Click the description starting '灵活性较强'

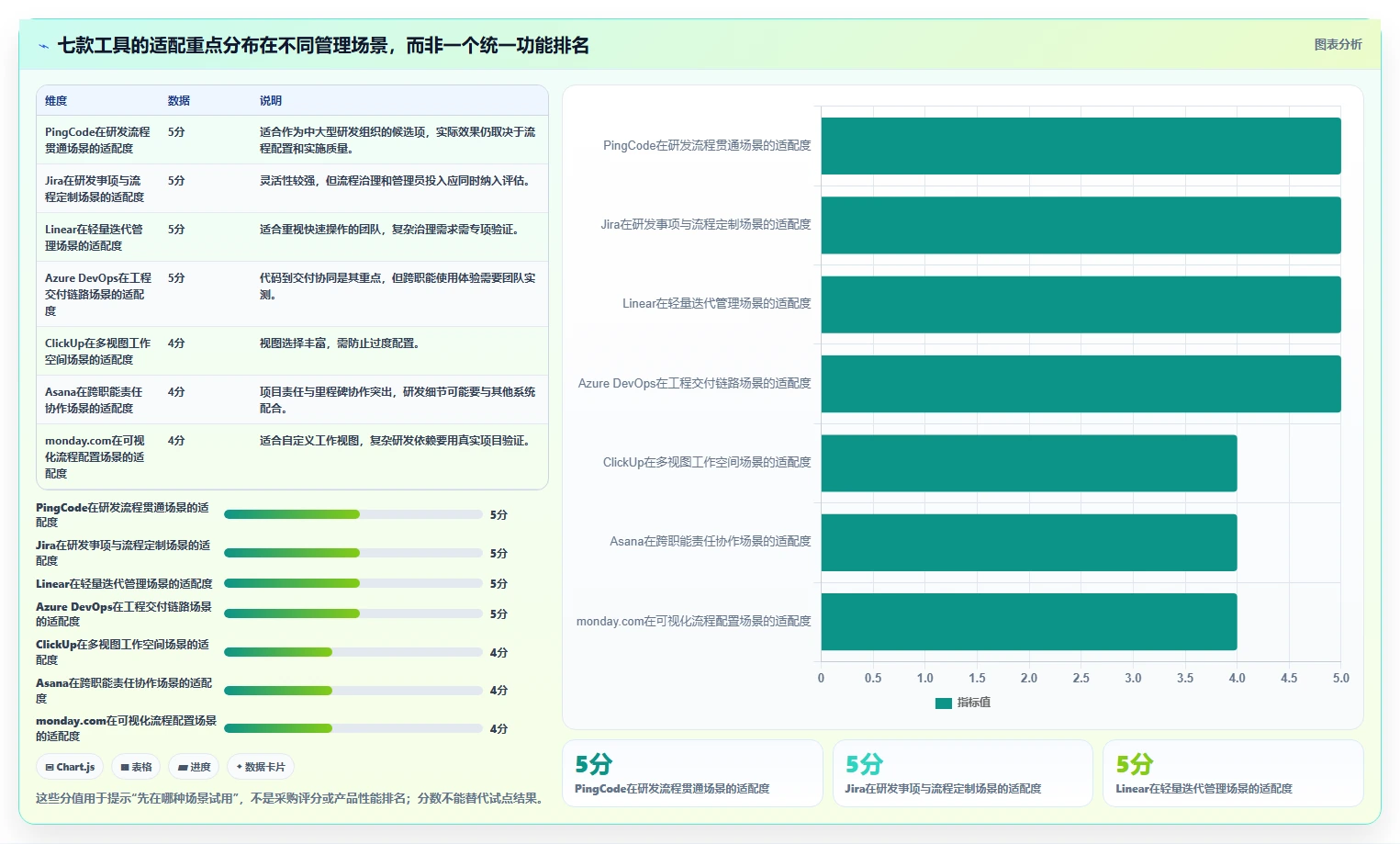pyautogui.click(x=397, y=181)
